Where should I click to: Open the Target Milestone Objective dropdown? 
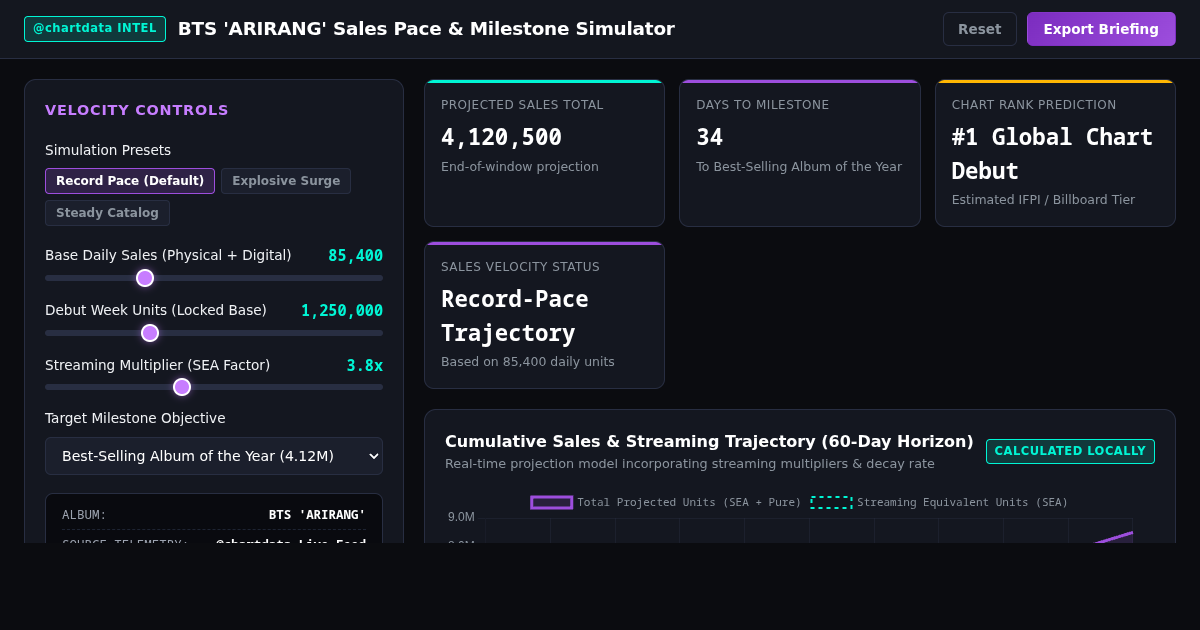pyautogui.click(x=214, y=456)
